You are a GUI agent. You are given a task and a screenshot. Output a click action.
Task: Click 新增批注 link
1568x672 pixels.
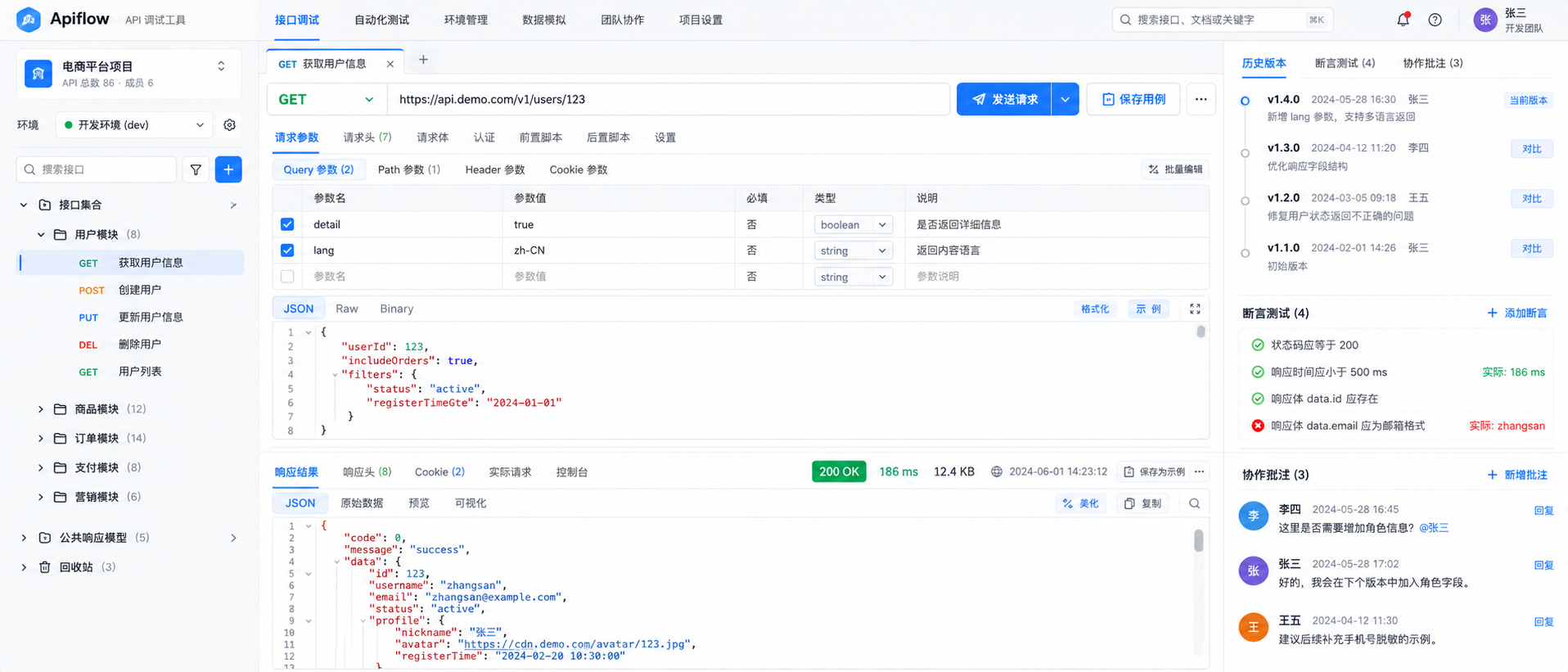1516,475
